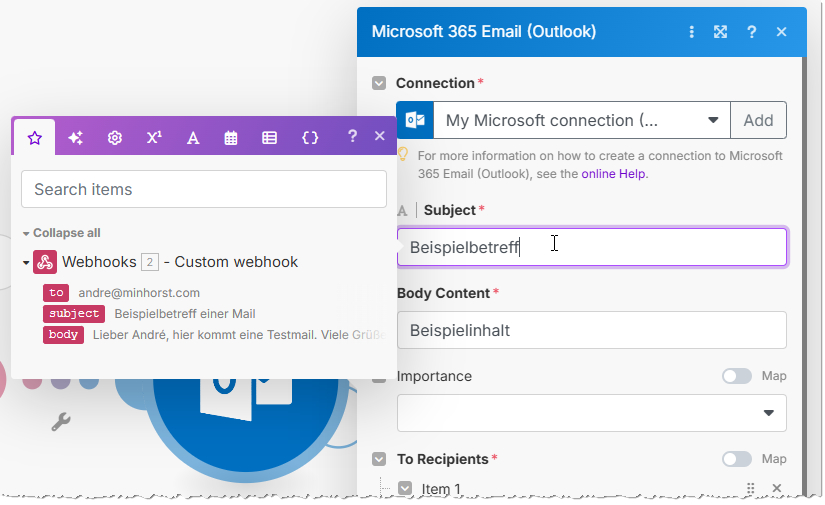Open the custom variables curly braces tab

point(310,138)
